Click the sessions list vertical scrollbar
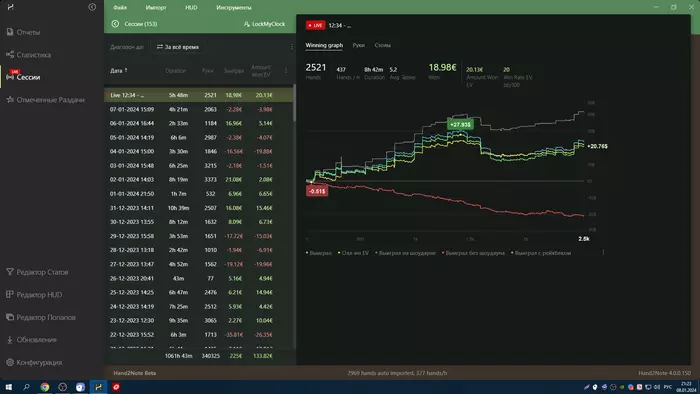 tap(294, 104)
